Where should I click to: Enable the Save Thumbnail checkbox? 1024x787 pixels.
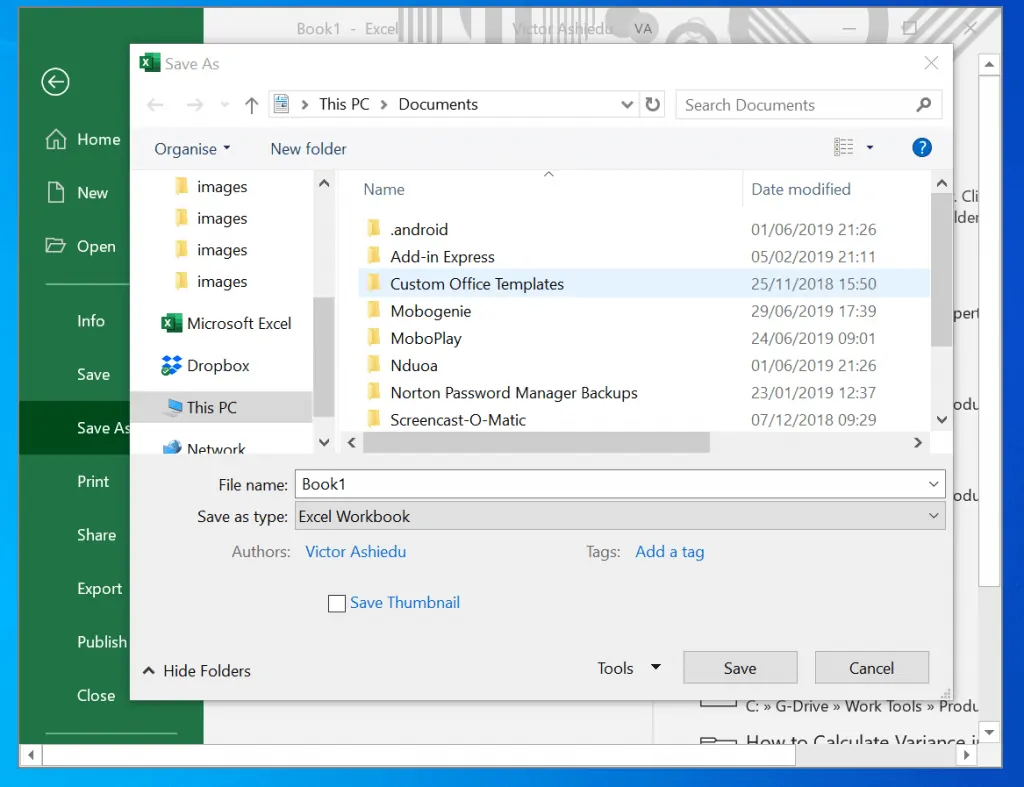[x=337, y=603]
